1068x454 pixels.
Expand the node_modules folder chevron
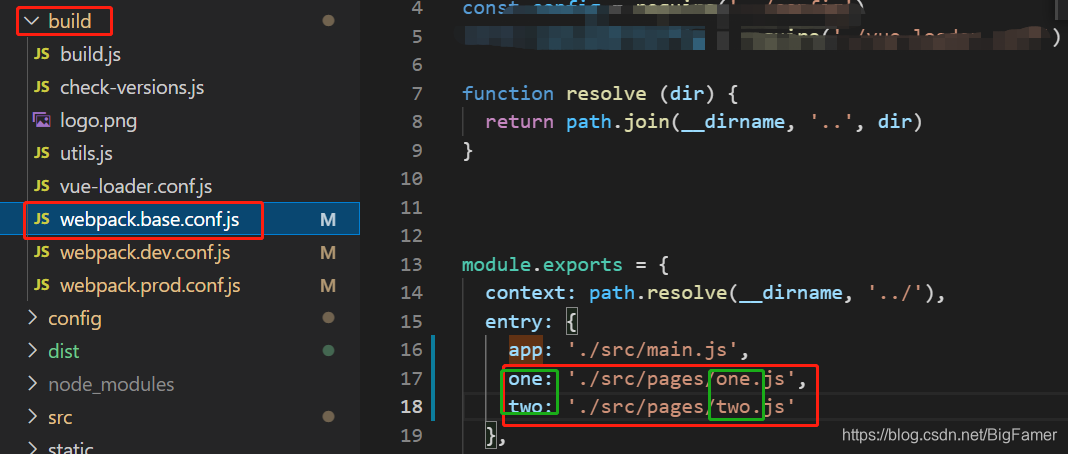coord(31,384)
